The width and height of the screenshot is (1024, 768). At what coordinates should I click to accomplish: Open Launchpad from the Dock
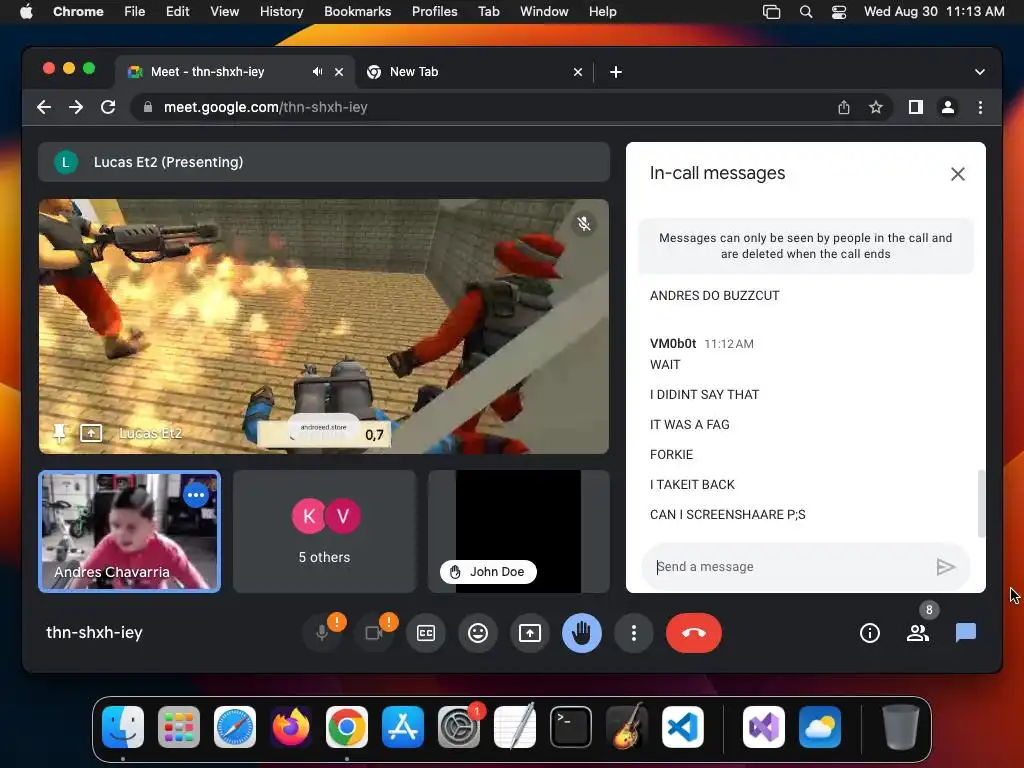(179, 727)
